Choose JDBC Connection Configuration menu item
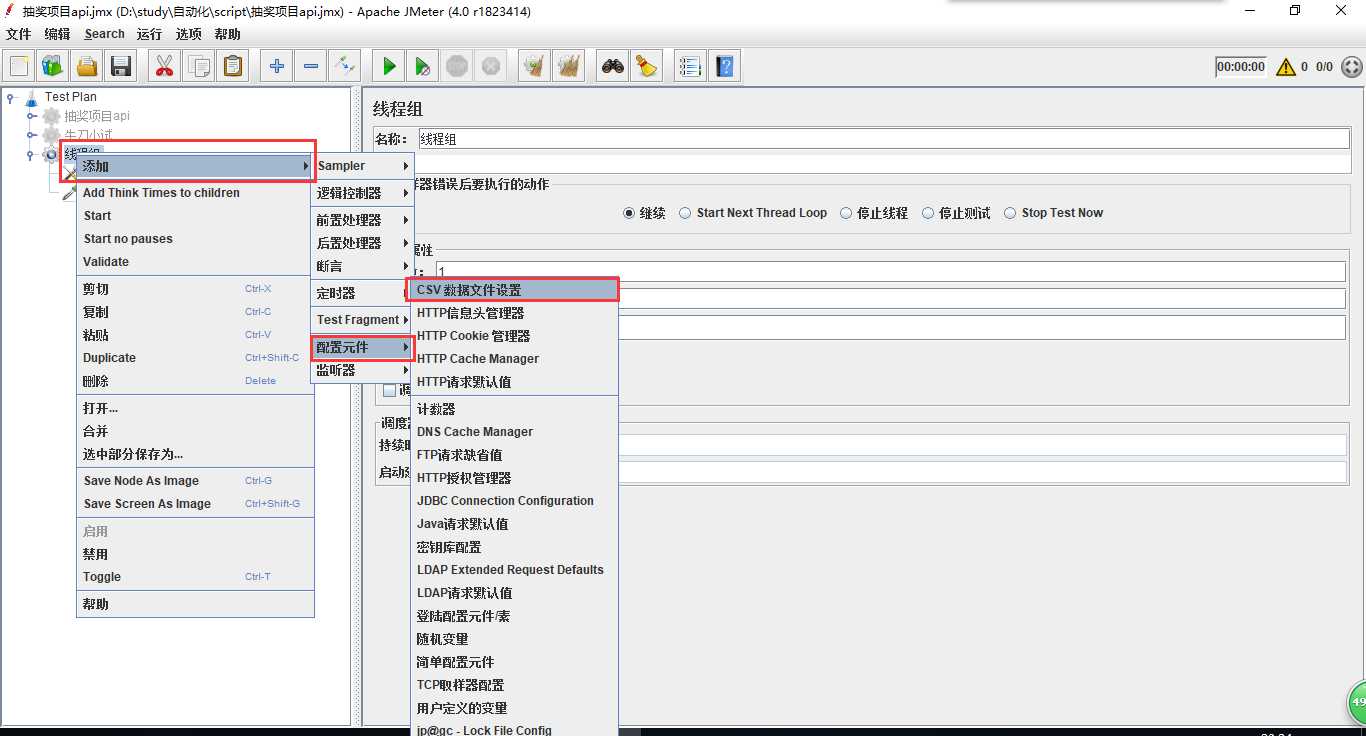 pos(514,501)
